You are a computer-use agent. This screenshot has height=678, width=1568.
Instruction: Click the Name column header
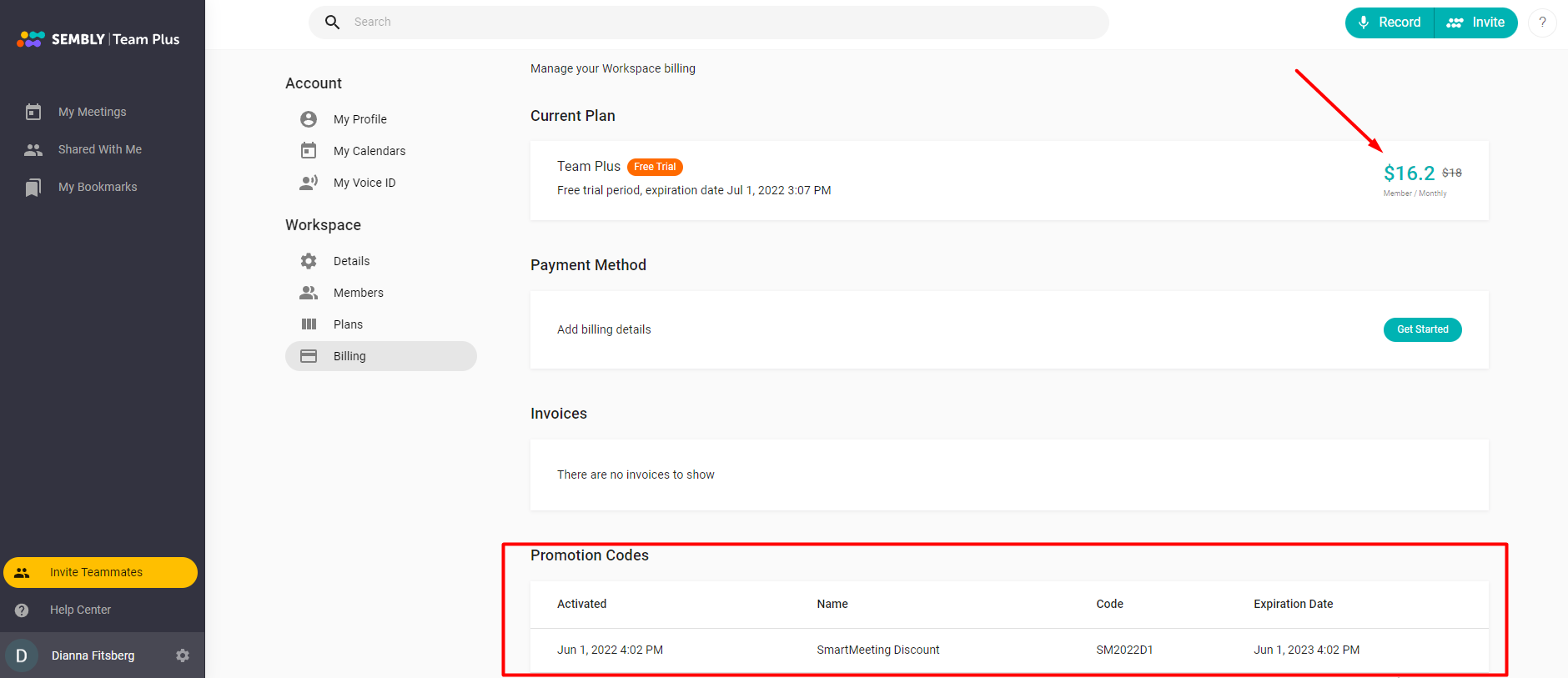pyautogui.click(x=832, y=604)
